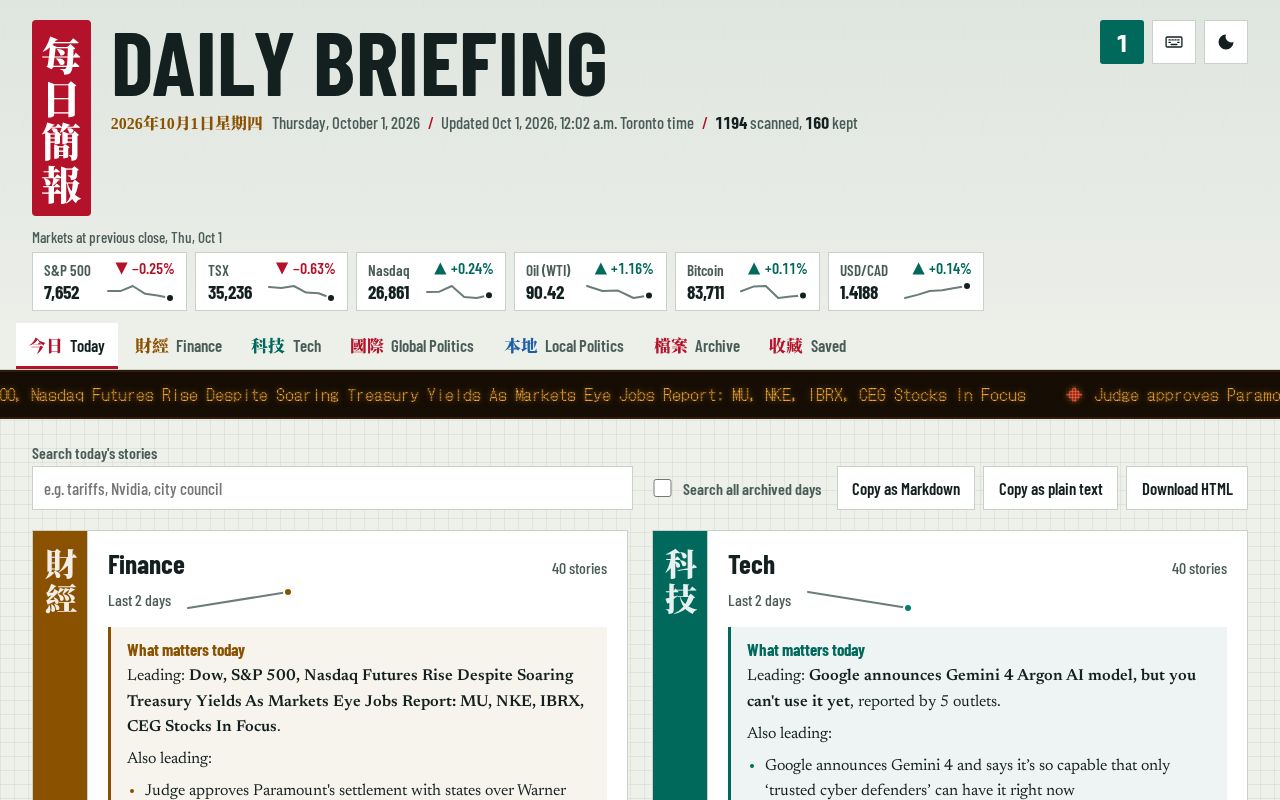Click the keyboard shortcuts icon button
The image size is (1280, 800).
click(1174, 42)
